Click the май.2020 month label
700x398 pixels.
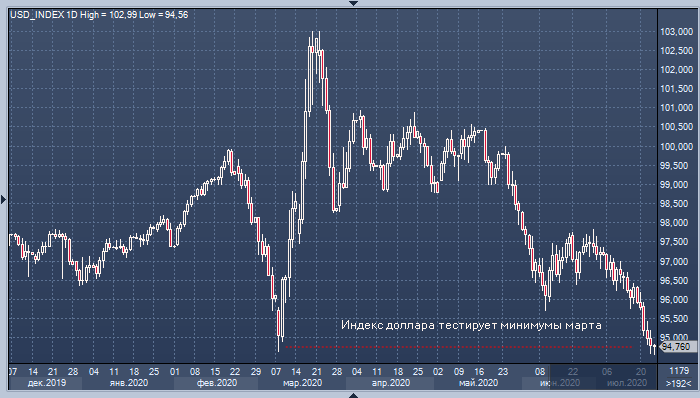[478, 383]
